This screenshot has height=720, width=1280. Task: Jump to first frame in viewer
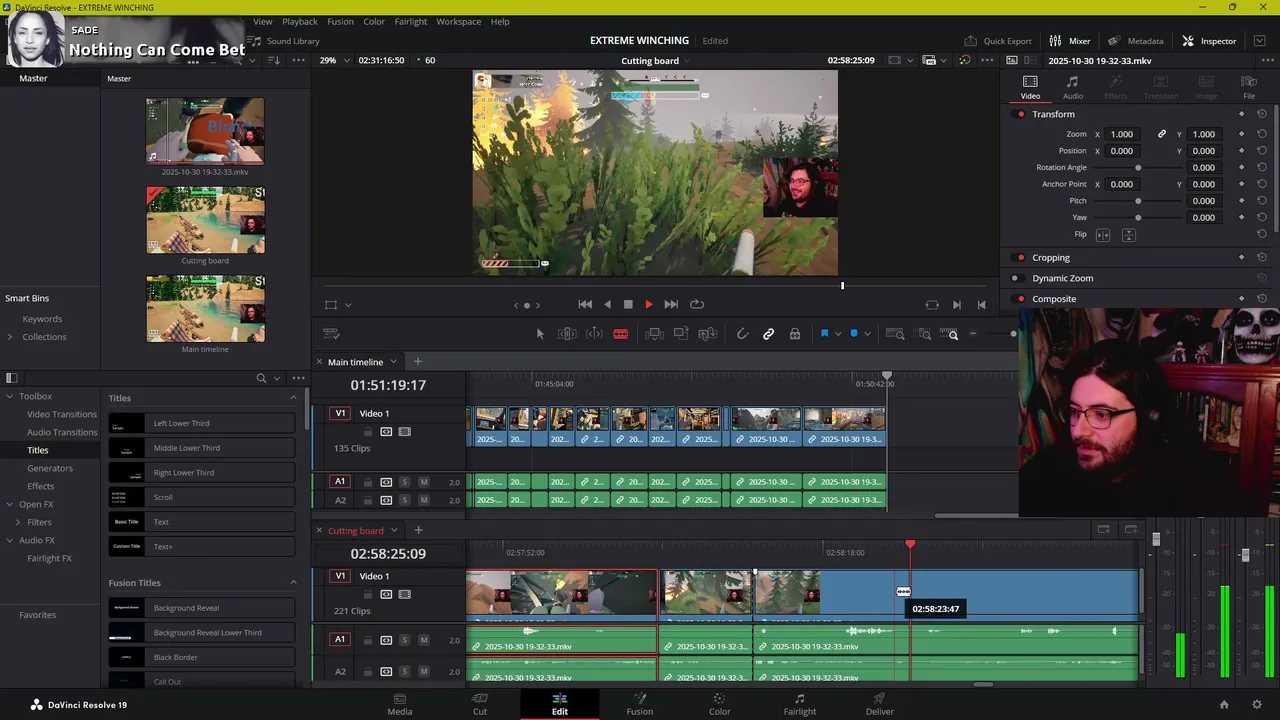click(x=585, y=304)
